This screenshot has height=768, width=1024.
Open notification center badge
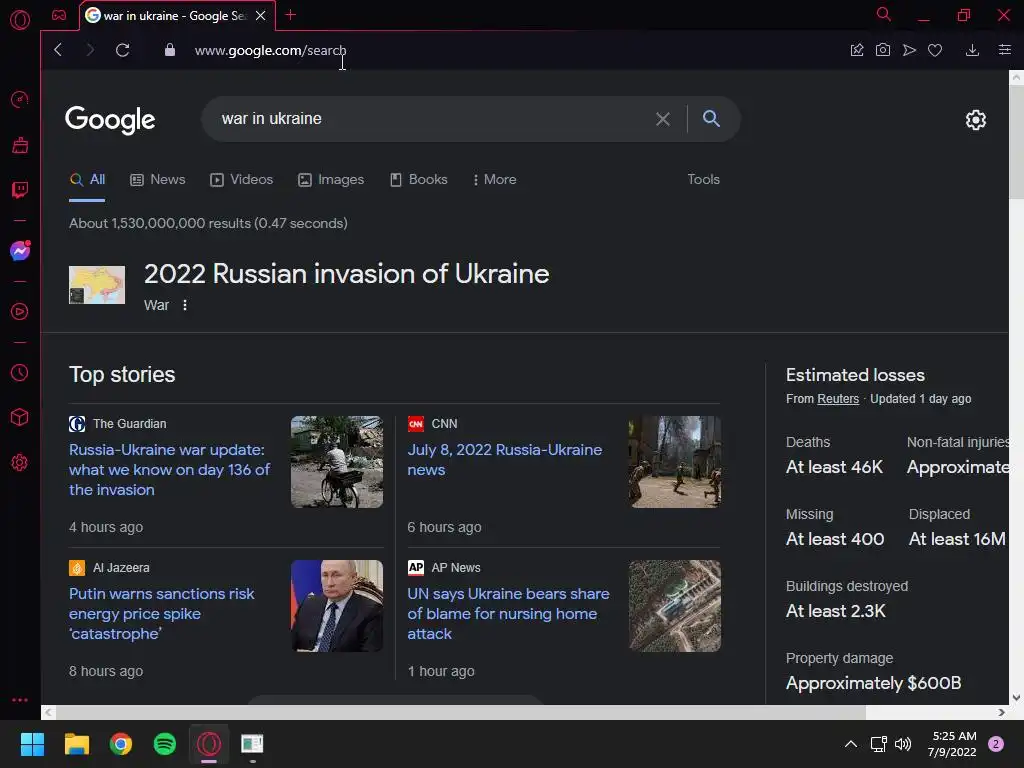click(x=996, y=744)
